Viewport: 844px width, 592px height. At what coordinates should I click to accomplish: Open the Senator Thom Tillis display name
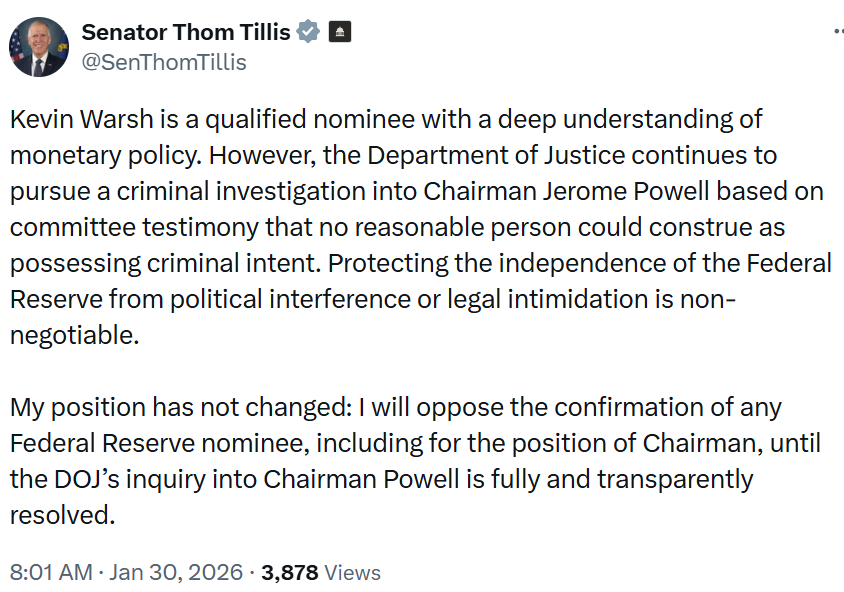[x=186, y=32]
